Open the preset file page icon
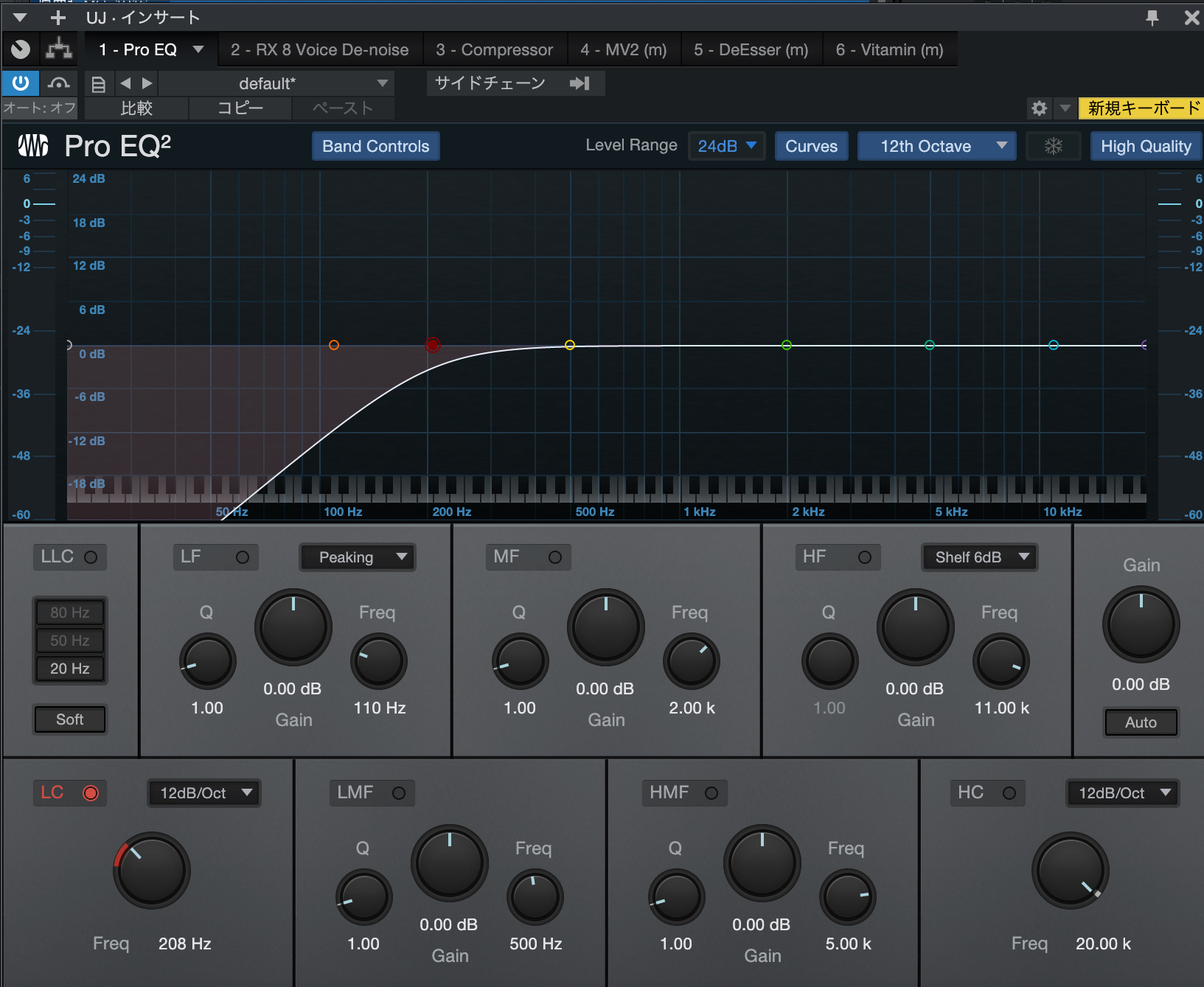The image size is (1204, 987). (x=98, y=84)
